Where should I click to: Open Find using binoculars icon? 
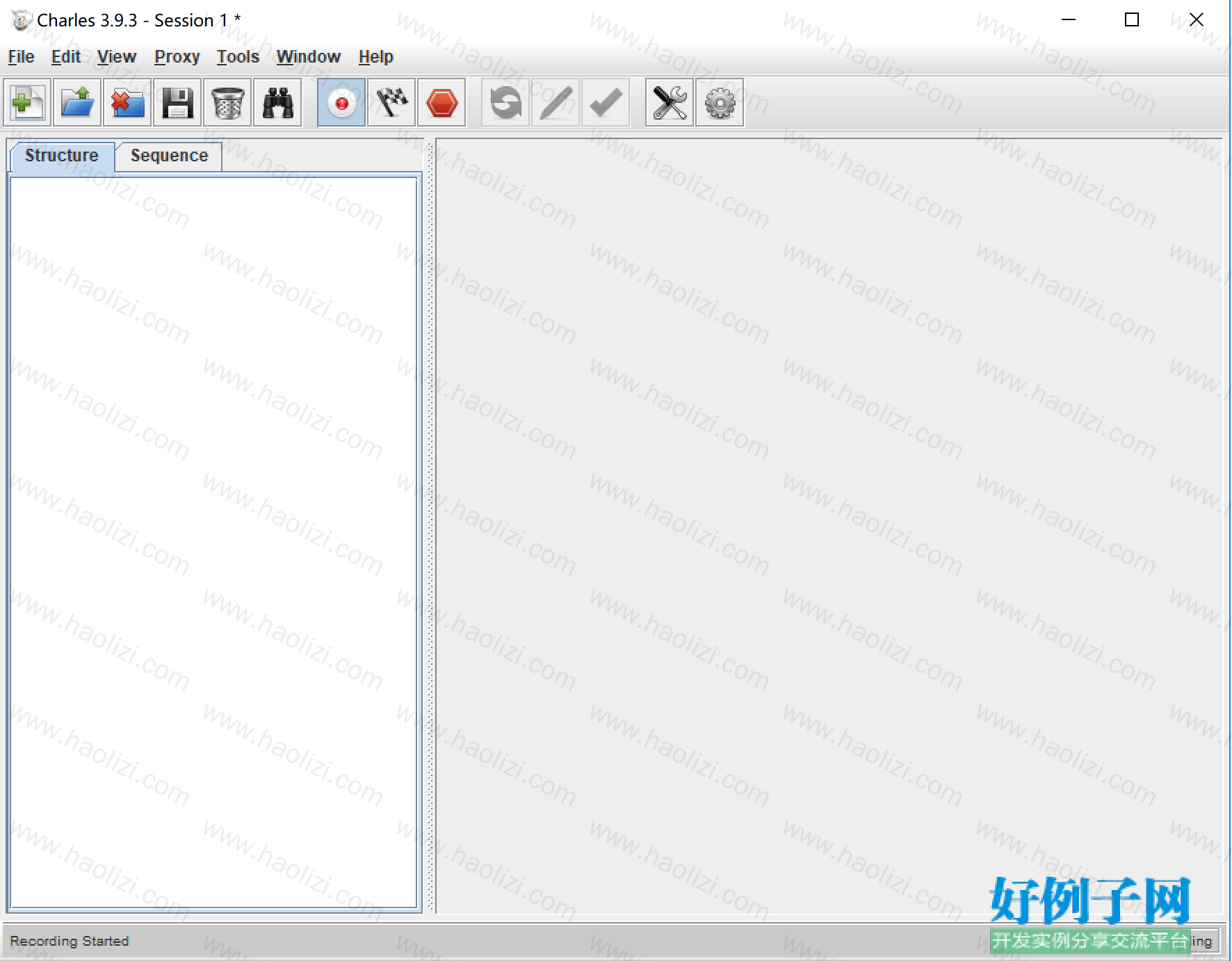(277, 103)
